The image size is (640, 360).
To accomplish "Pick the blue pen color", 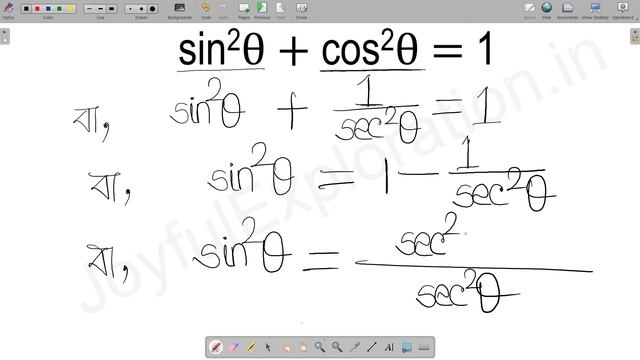I will [48, 9].
